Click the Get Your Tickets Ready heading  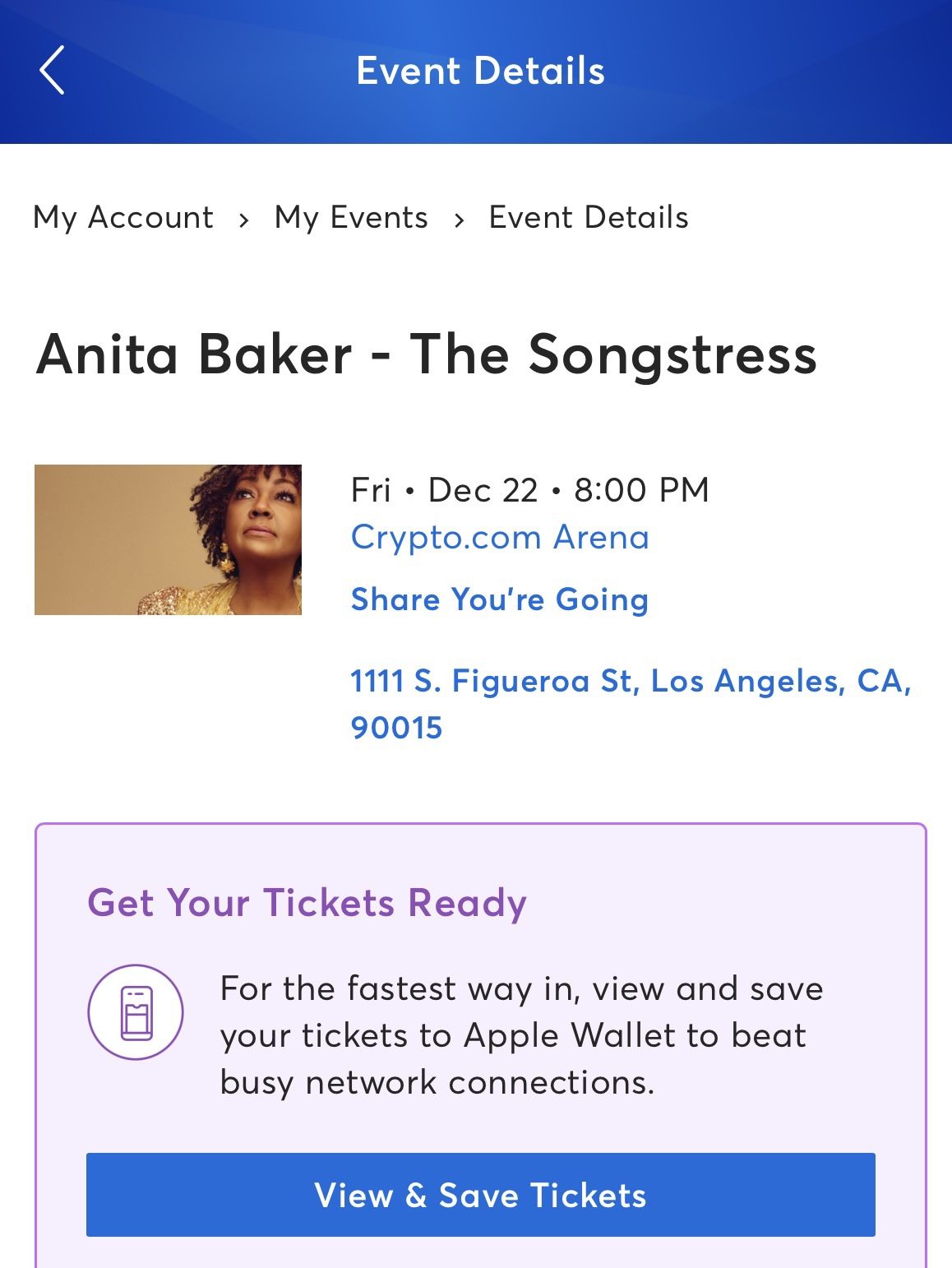[x=306, y=902]
